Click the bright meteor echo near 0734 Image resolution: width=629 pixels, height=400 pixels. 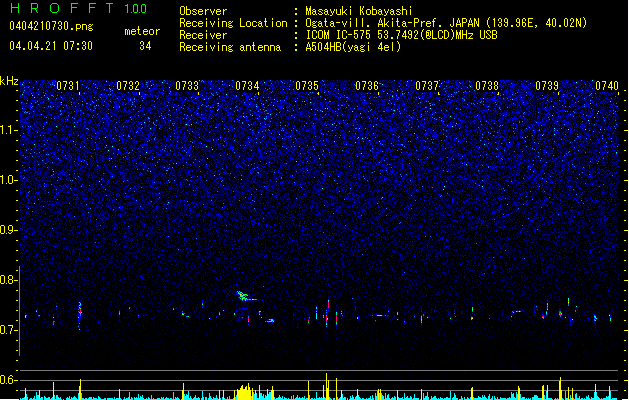(x=245, y=296)
